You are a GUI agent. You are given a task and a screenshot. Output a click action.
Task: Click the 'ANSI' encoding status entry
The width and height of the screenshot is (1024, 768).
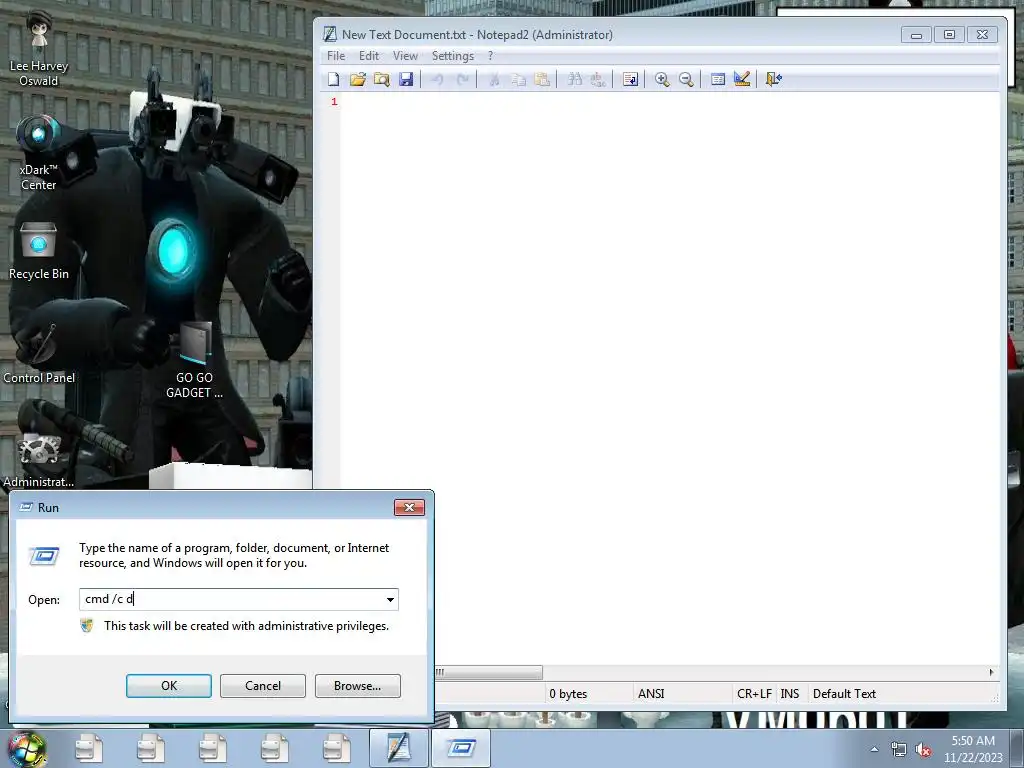651,694
